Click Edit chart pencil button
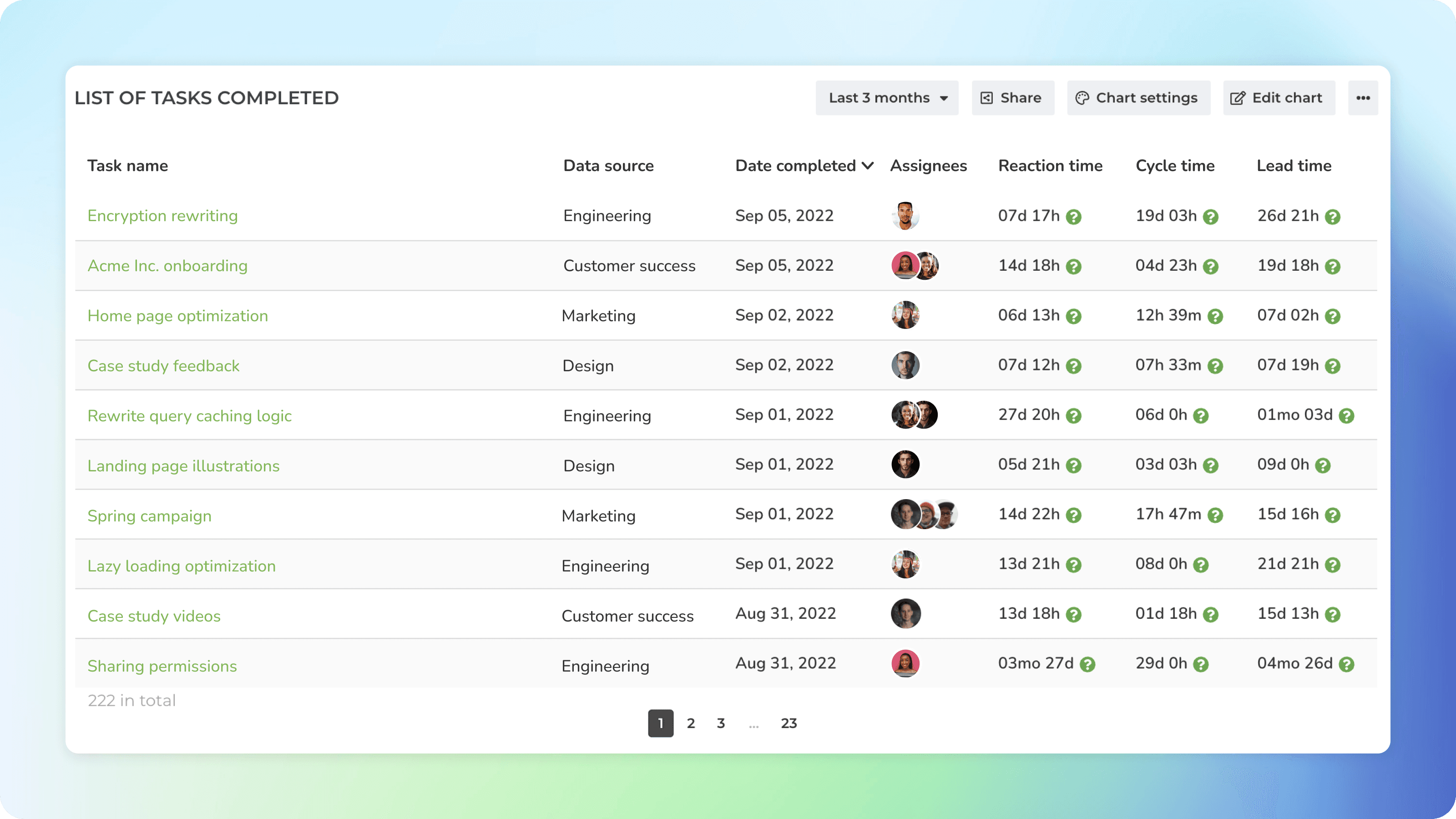The image size is (1456, 819). click(x=1279, y=98)
